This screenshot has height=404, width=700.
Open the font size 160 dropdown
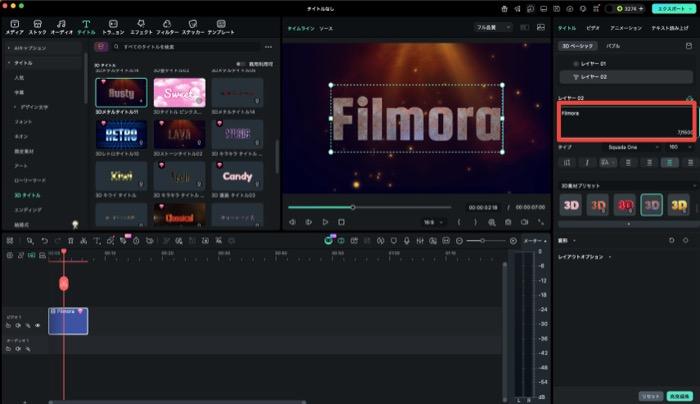680,147
